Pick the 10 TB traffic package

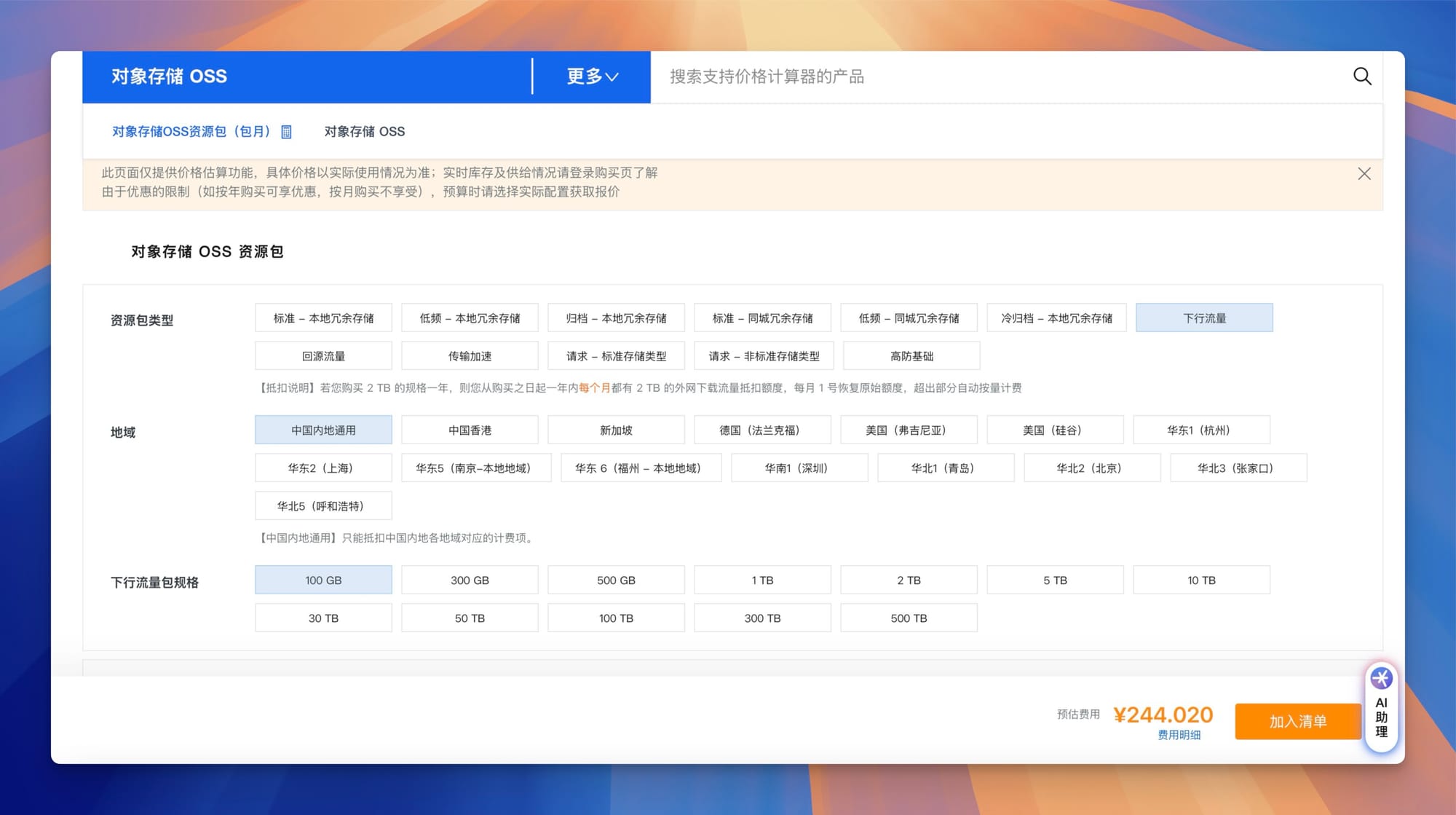[x=1201, y=580]
